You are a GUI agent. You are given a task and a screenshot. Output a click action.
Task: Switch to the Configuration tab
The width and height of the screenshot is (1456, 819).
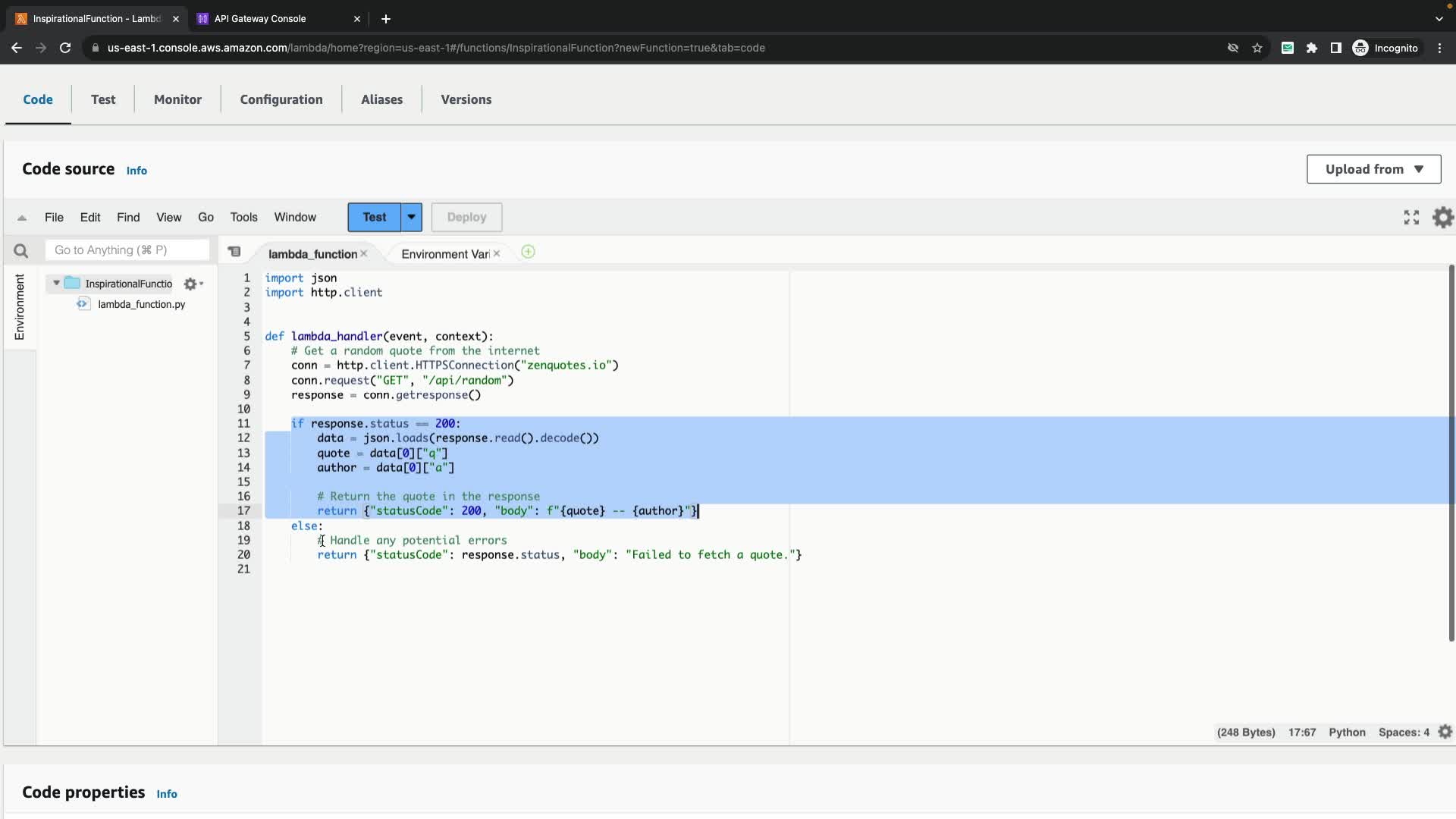281,99
